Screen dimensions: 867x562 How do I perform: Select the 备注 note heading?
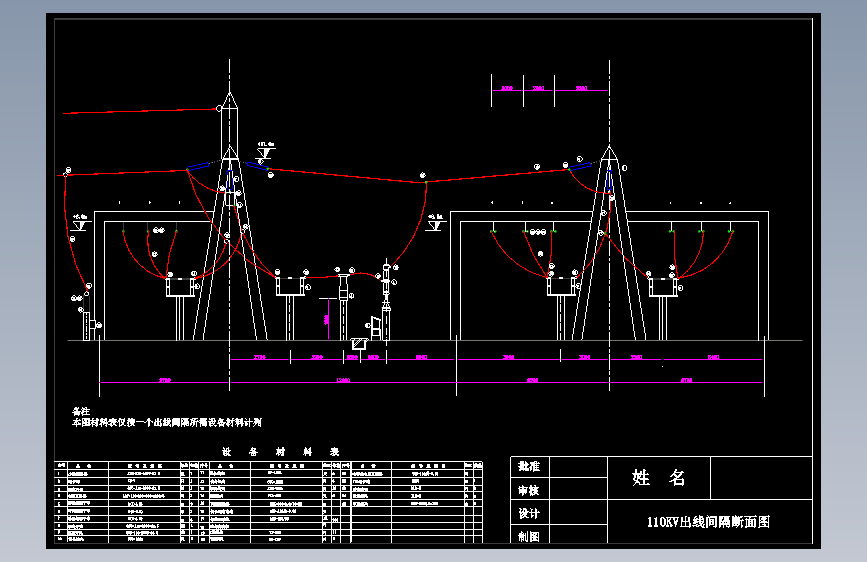81,411
